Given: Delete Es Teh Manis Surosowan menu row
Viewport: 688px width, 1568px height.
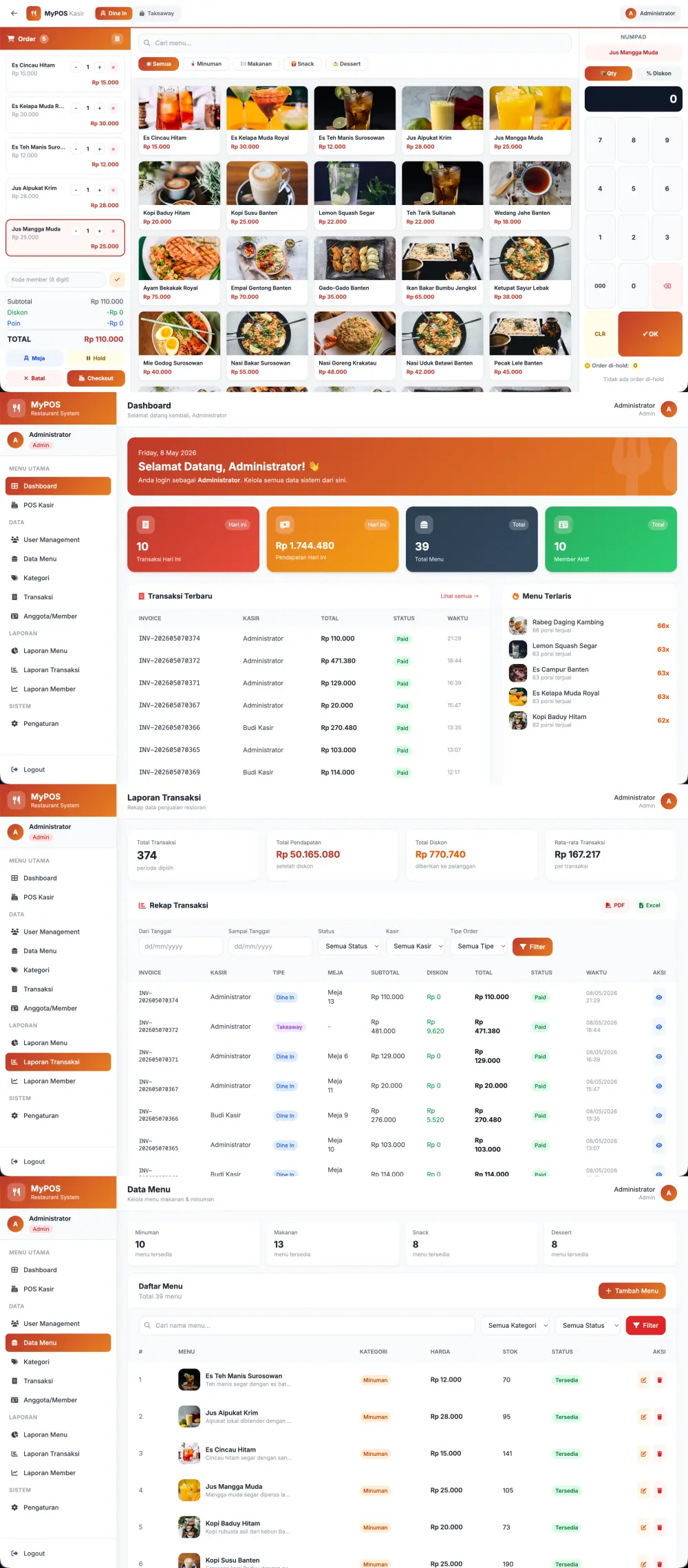Looking at the screenshot, I should click(x=659, y=1379).
